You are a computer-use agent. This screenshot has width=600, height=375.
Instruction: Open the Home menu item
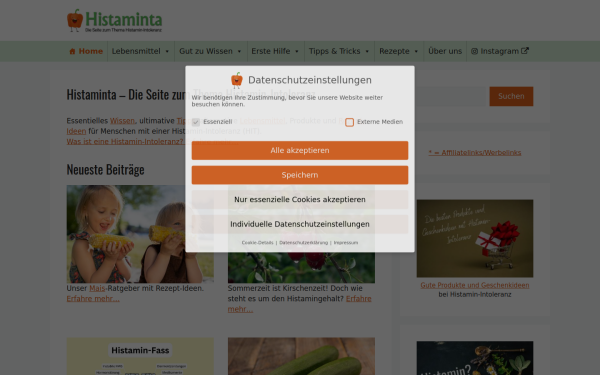[x=86, y=51]
